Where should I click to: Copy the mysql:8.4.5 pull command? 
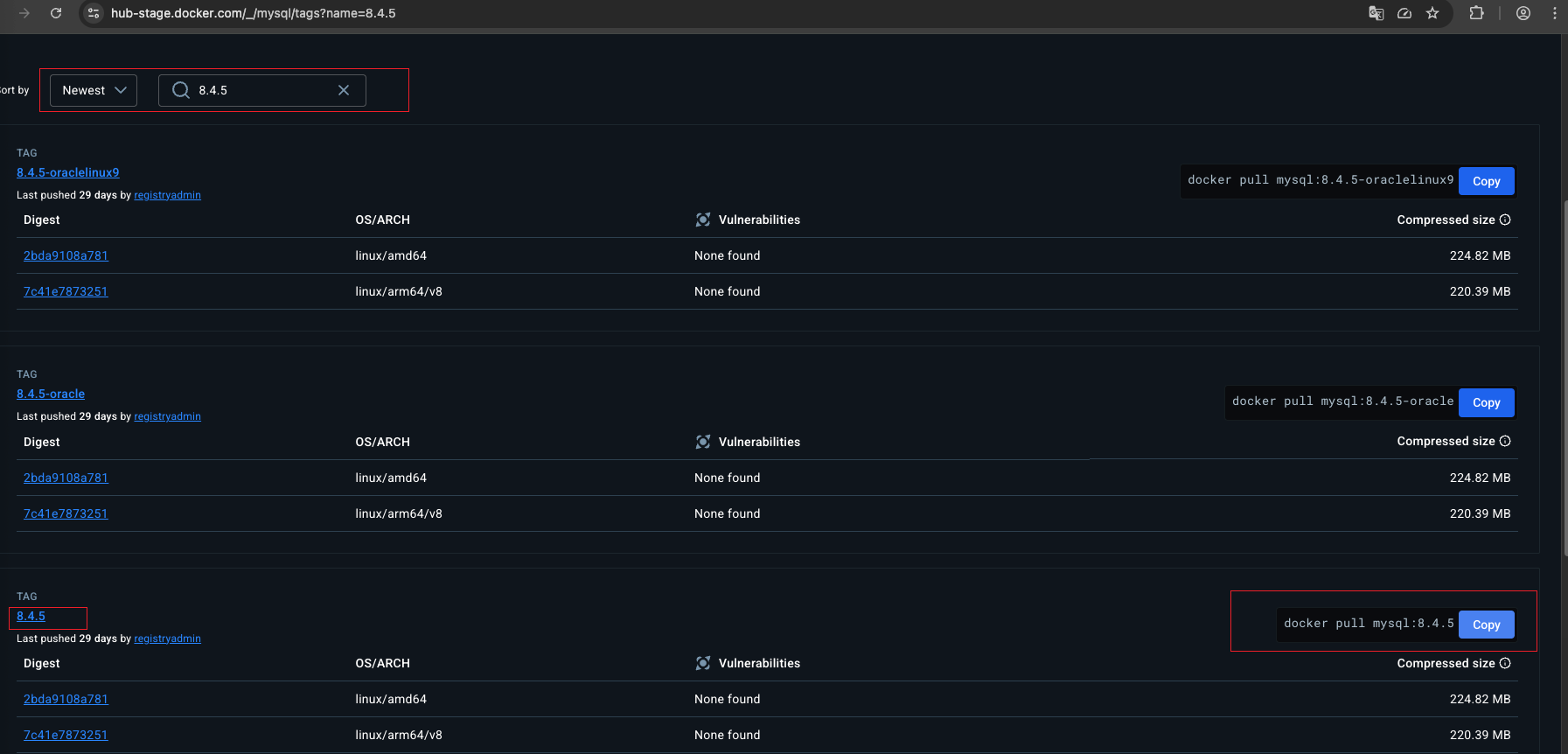coord(1486,625)
